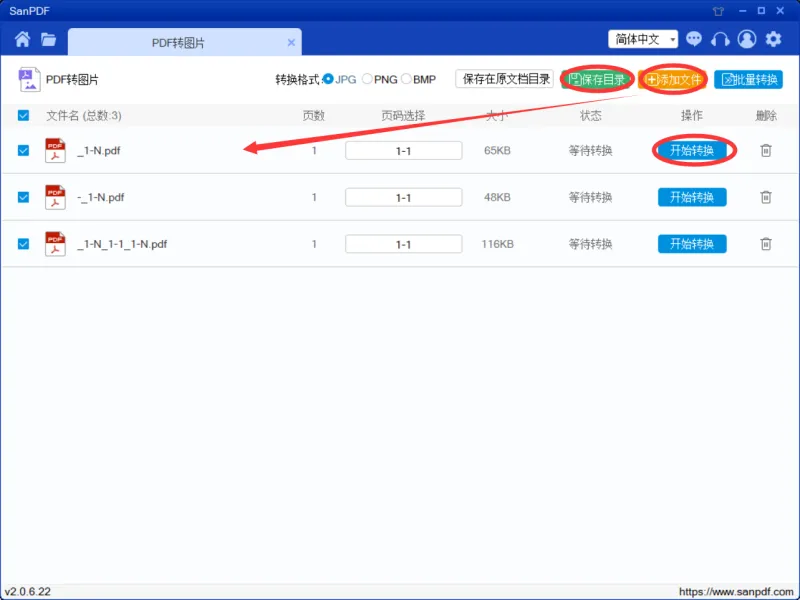800x600 pixels.
Task: Click the 删除 column header
Action: click(x=766, y=115)
